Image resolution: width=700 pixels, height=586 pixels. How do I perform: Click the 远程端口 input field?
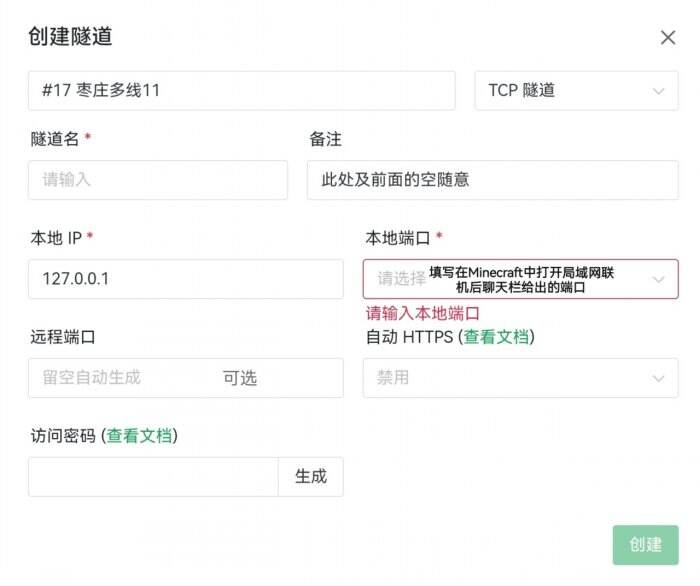tap(186, 378)
